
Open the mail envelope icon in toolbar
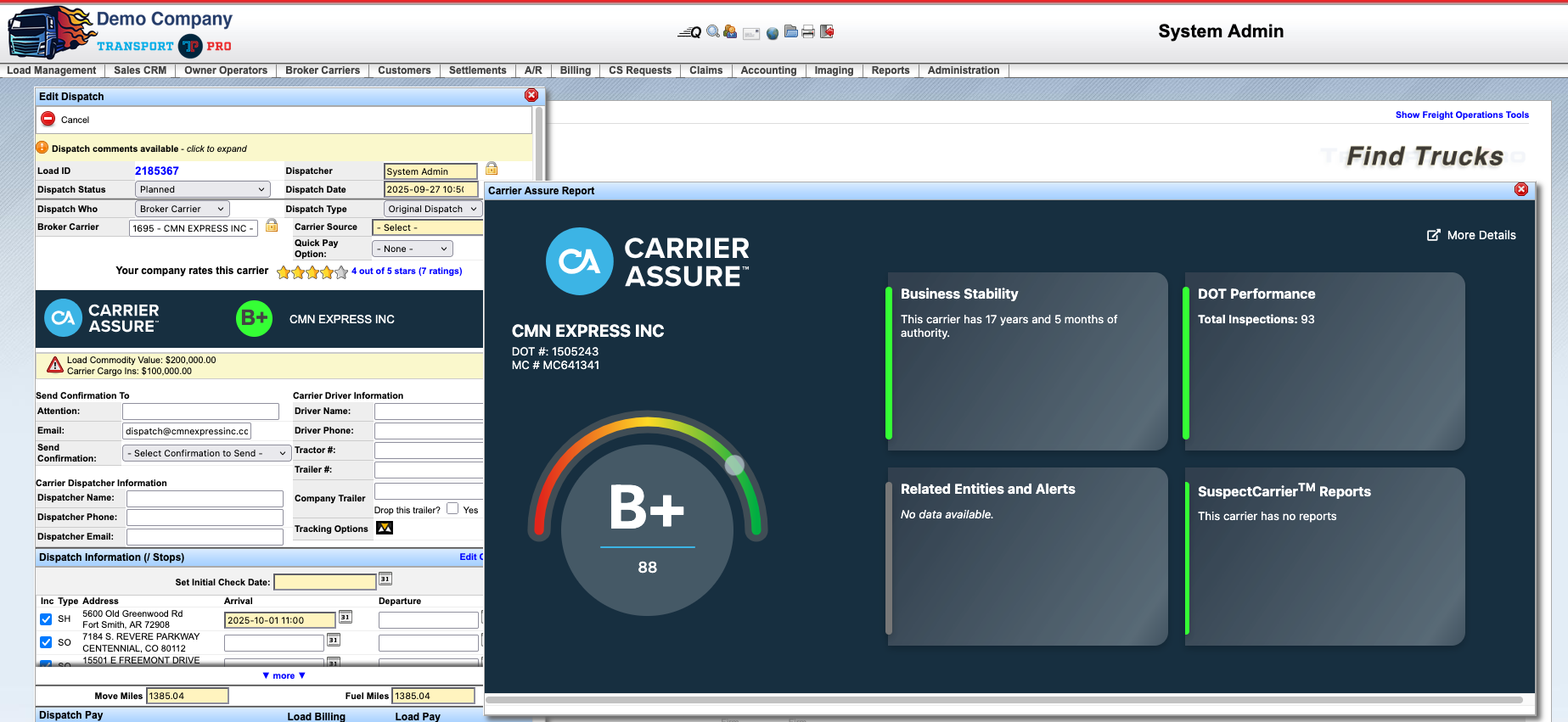pyautogui.click(x=751, y=33)
